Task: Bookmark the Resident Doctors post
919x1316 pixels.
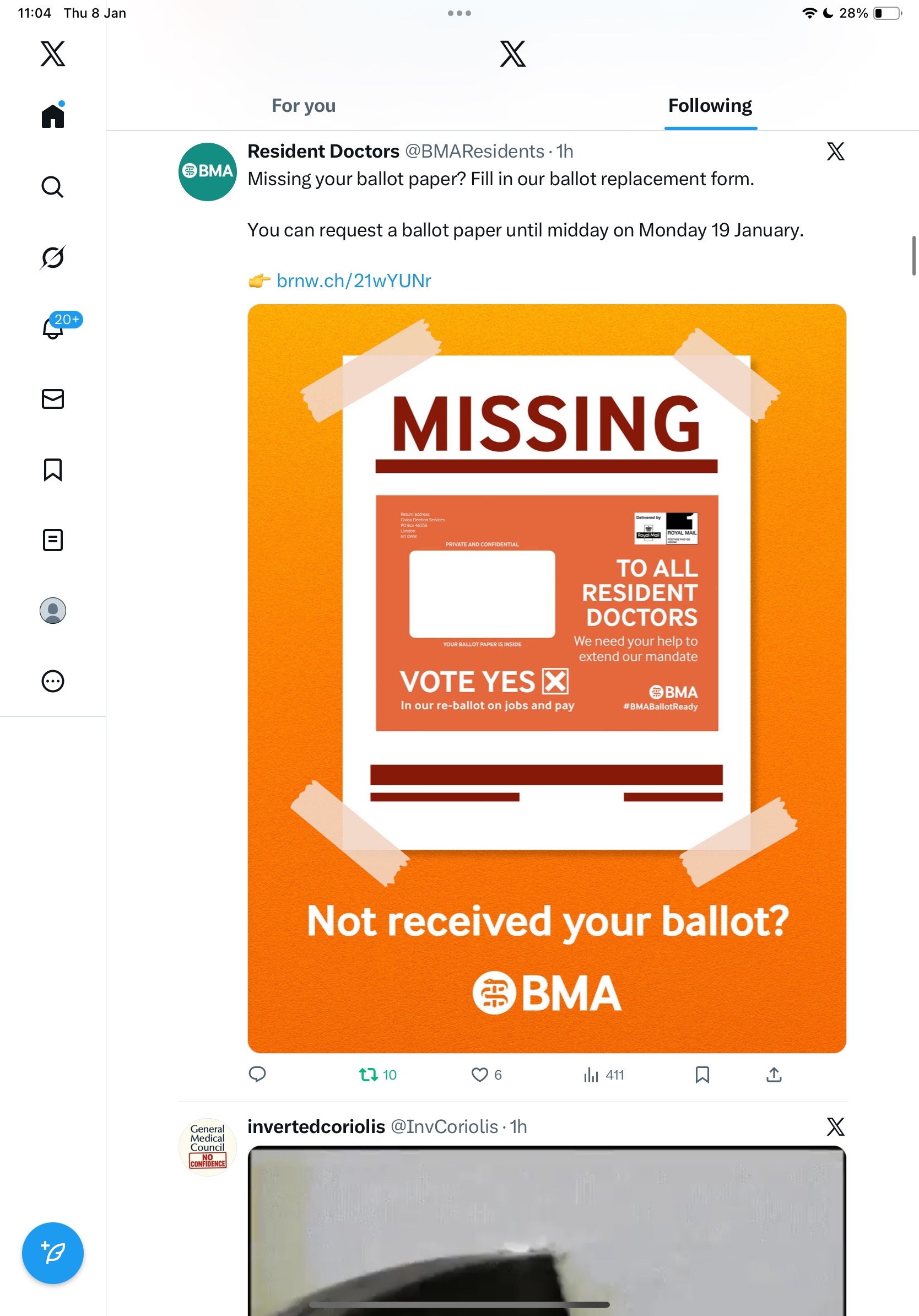Action: (702, 1074)
